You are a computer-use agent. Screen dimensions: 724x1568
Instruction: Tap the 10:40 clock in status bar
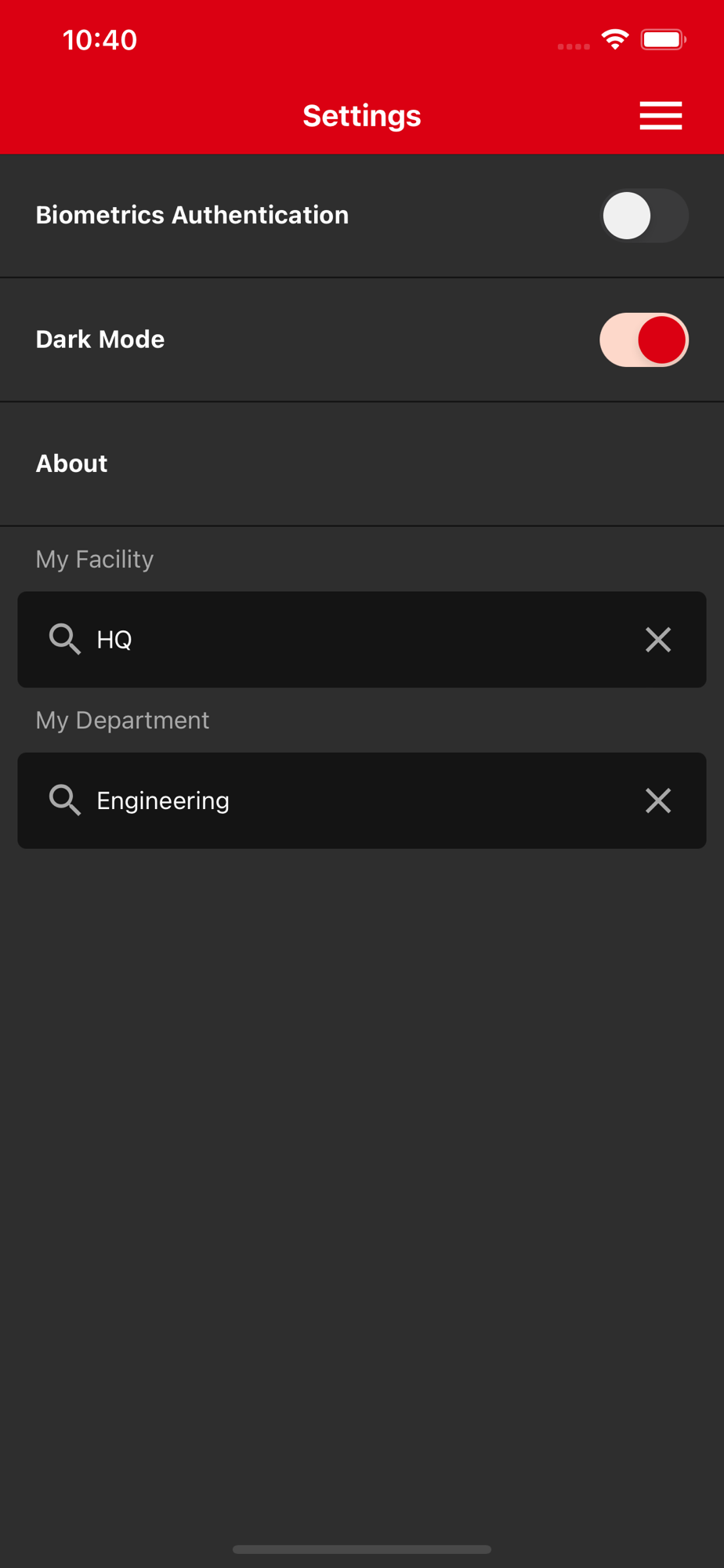[100, 40]
